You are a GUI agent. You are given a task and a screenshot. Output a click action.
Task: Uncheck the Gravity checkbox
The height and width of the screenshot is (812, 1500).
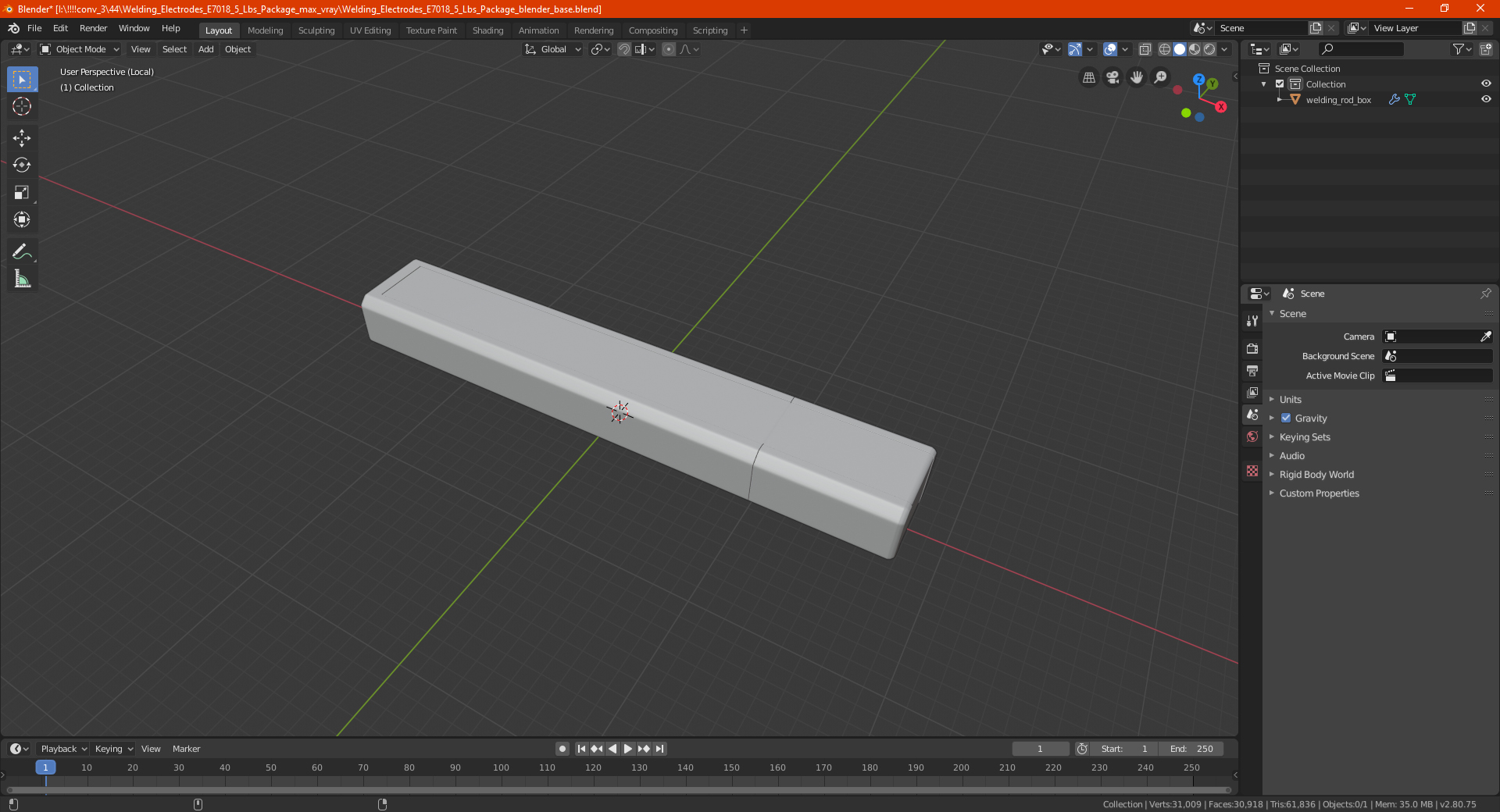(1286, 418)
